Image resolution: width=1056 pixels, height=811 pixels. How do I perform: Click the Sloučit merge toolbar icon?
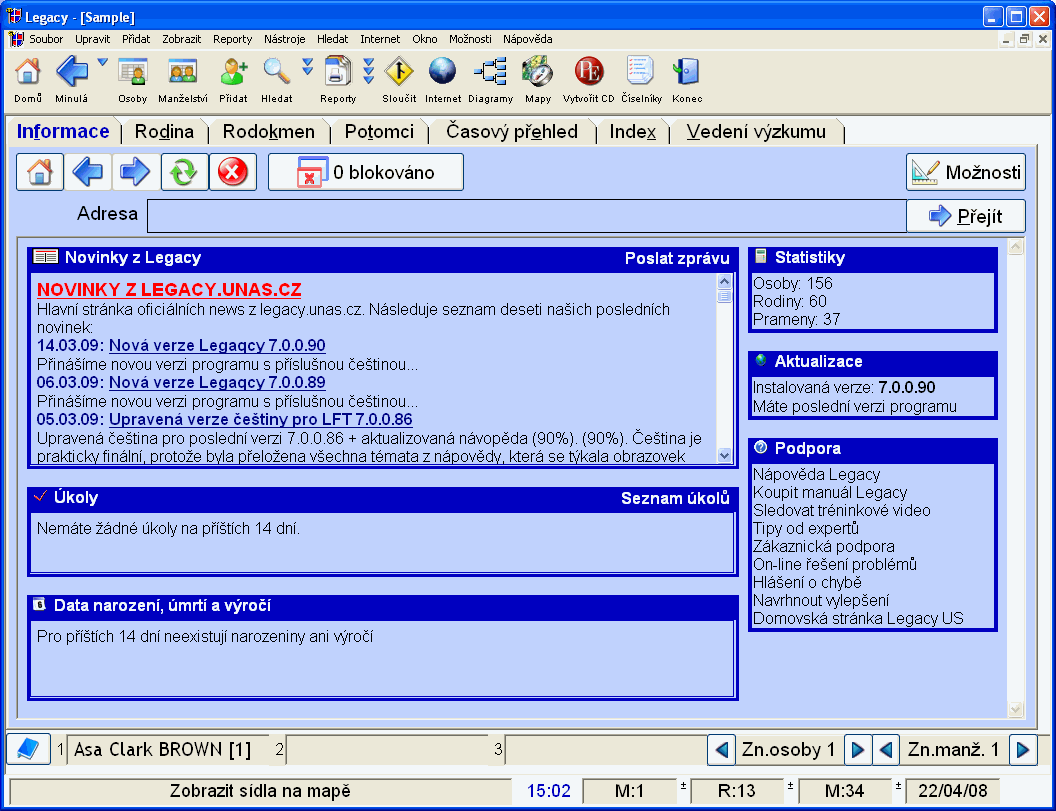[x=399, y=72]
